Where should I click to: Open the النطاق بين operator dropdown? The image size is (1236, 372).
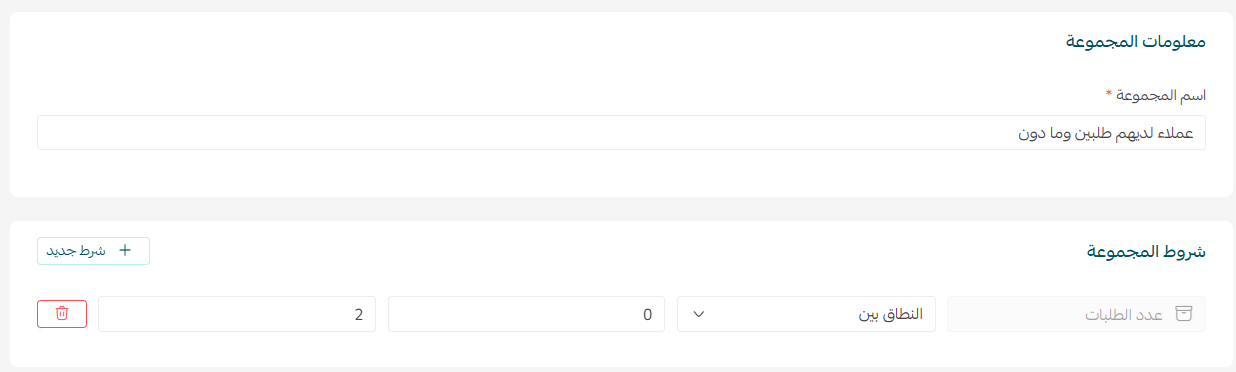click(x=806, y=314)
